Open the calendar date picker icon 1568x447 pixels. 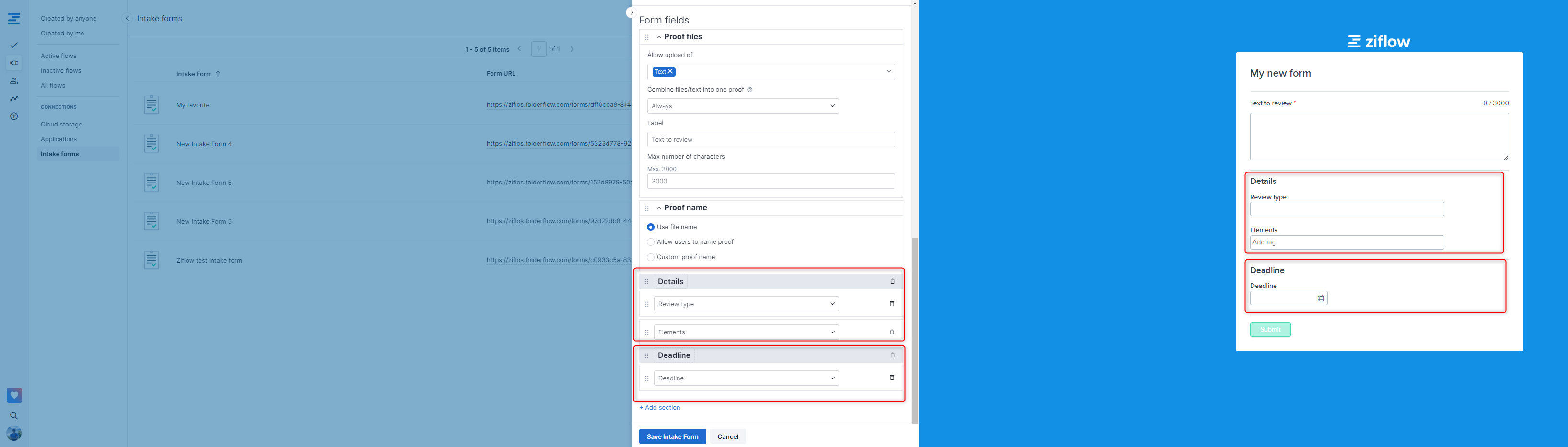(1320, 298)
